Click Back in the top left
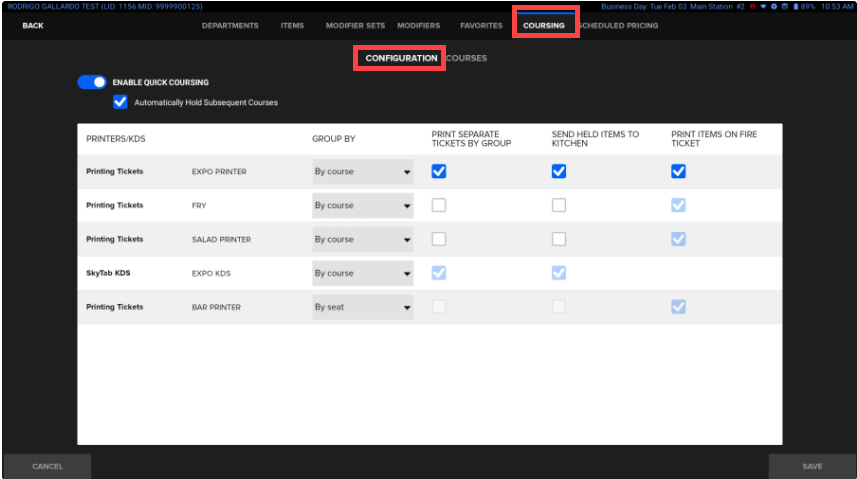 click(33, 26)
